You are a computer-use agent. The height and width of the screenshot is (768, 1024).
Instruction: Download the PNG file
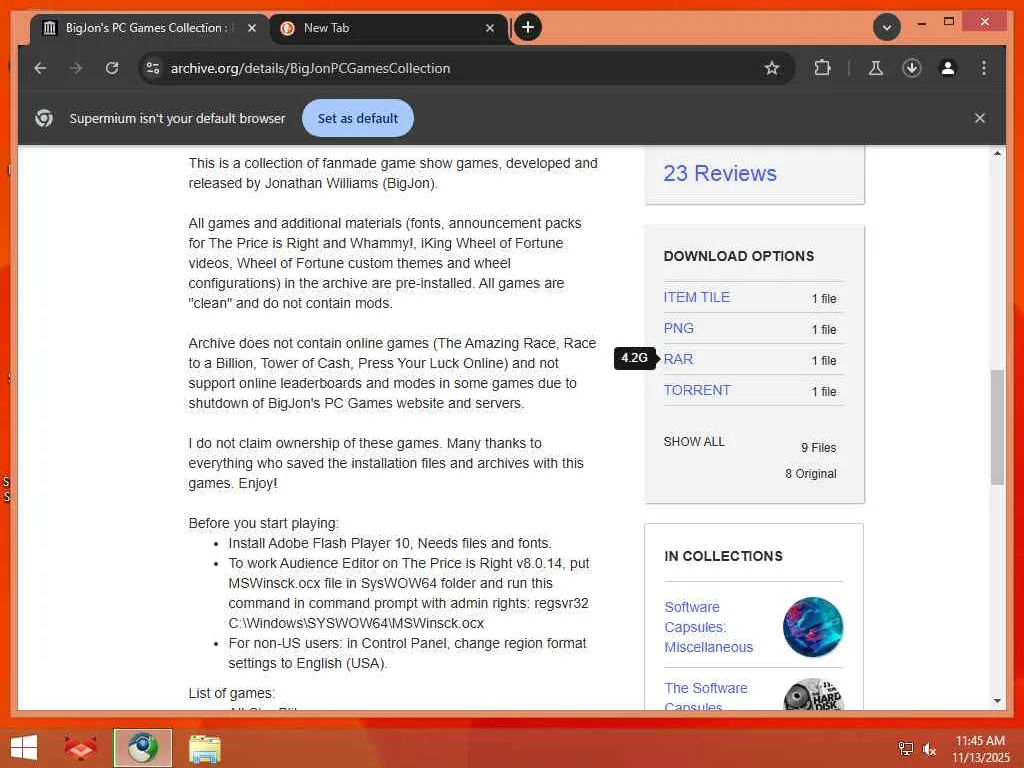point(679,328)
